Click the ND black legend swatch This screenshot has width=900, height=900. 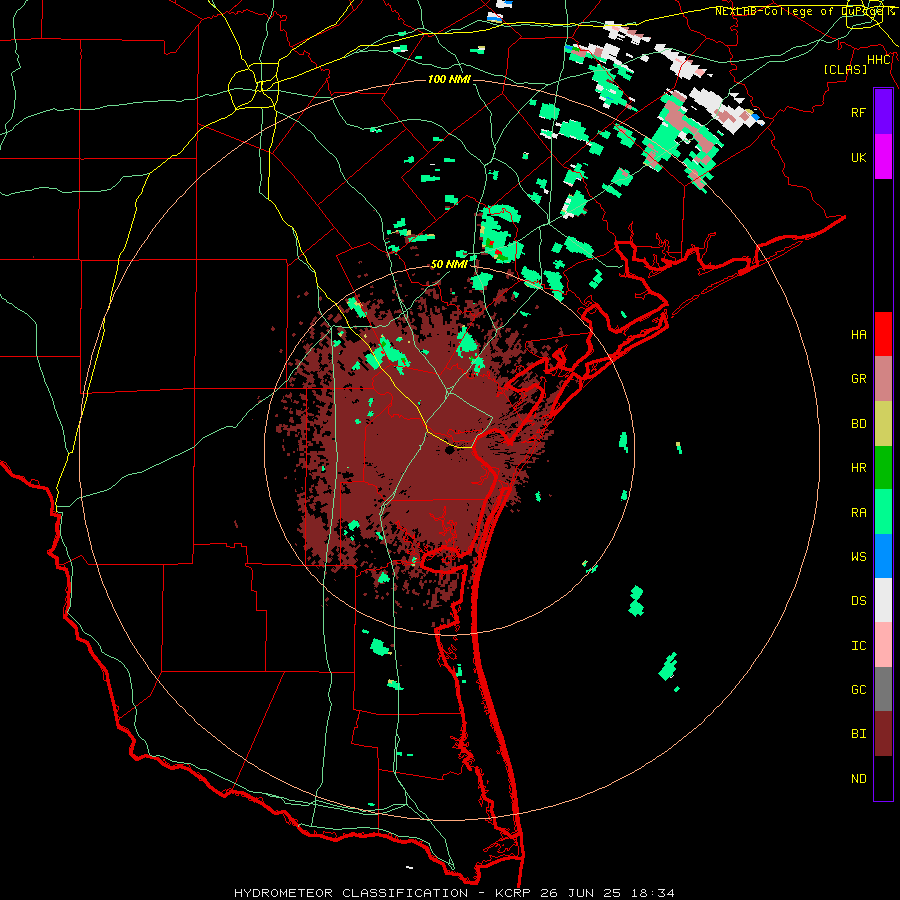[883, 778]
